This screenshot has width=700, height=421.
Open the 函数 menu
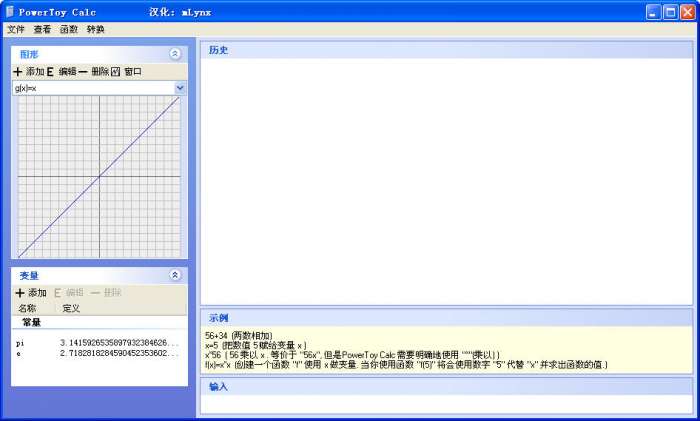(x=69, y=29)
